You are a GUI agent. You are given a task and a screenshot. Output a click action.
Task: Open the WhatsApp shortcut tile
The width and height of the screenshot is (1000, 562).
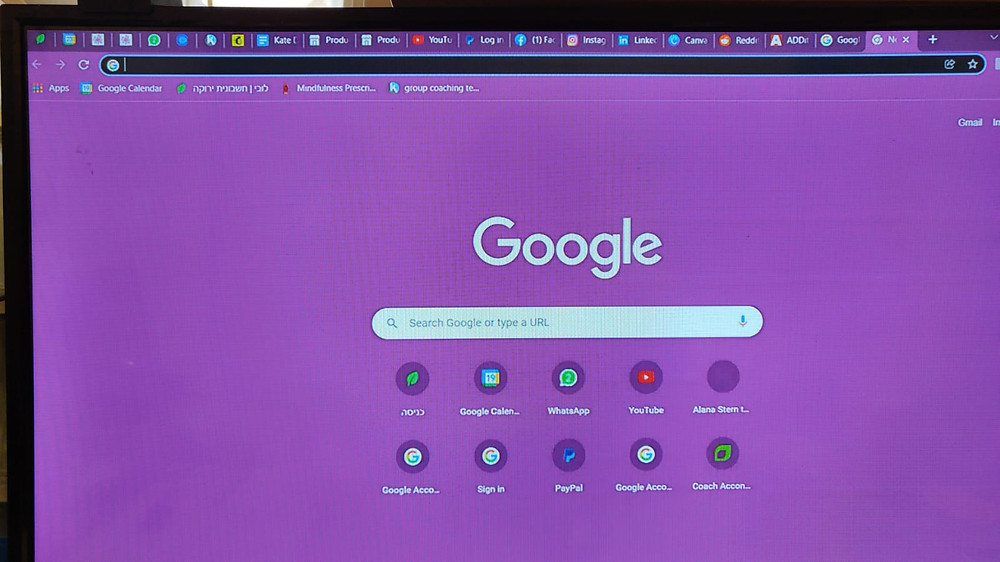(x=568, y=388)
